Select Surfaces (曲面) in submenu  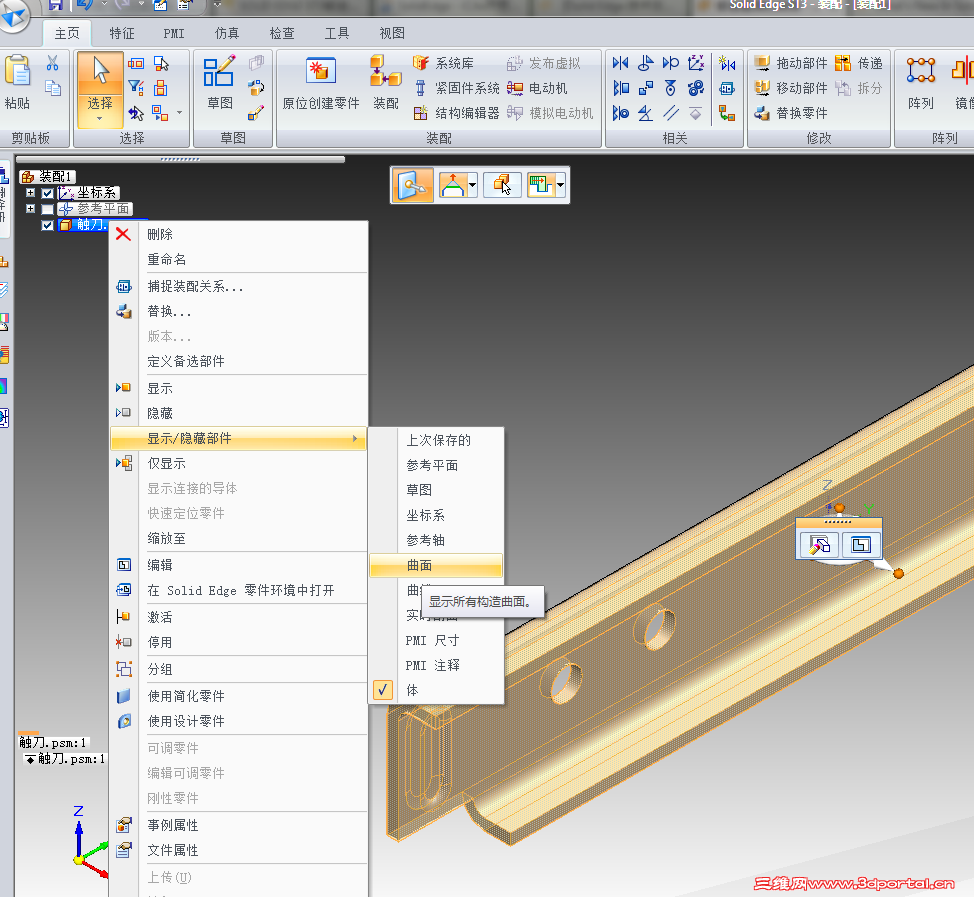(x=435, y=565)
